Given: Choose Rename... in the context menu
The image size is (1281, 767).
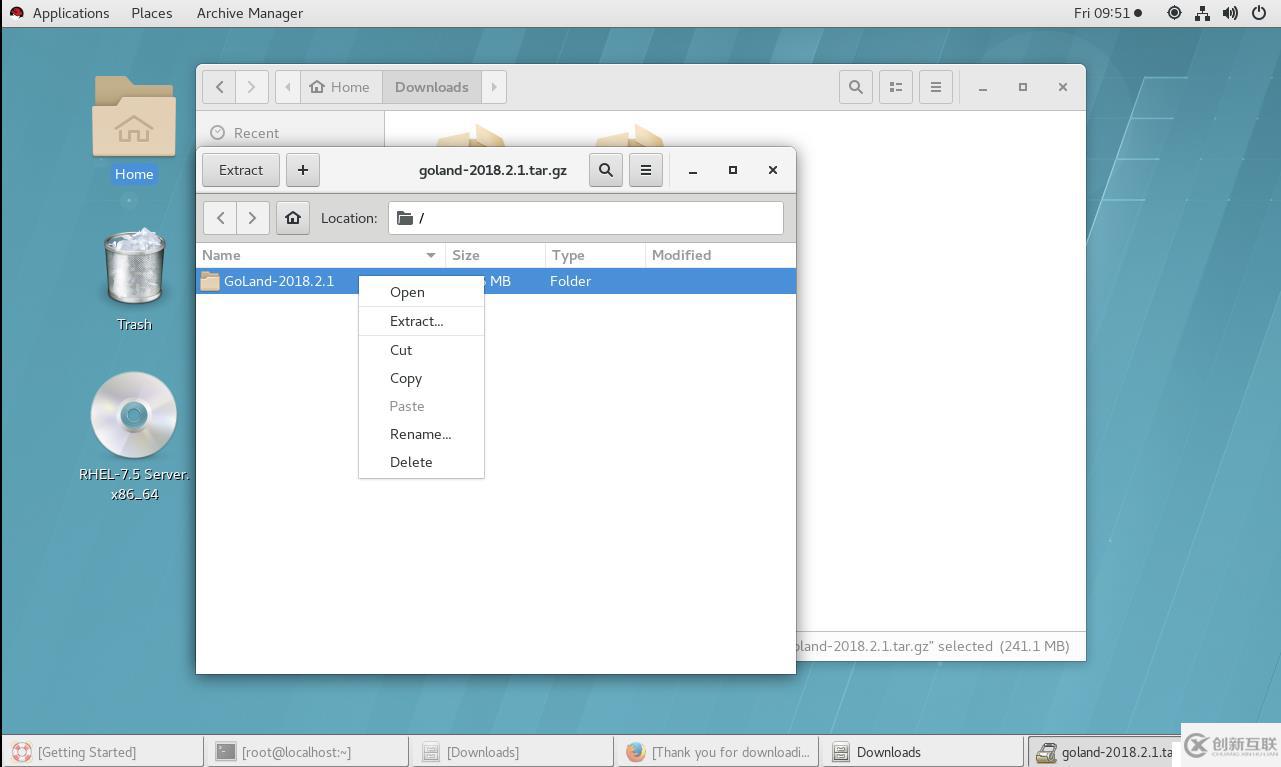Looking at the screenshot, I should click(421, 434).
